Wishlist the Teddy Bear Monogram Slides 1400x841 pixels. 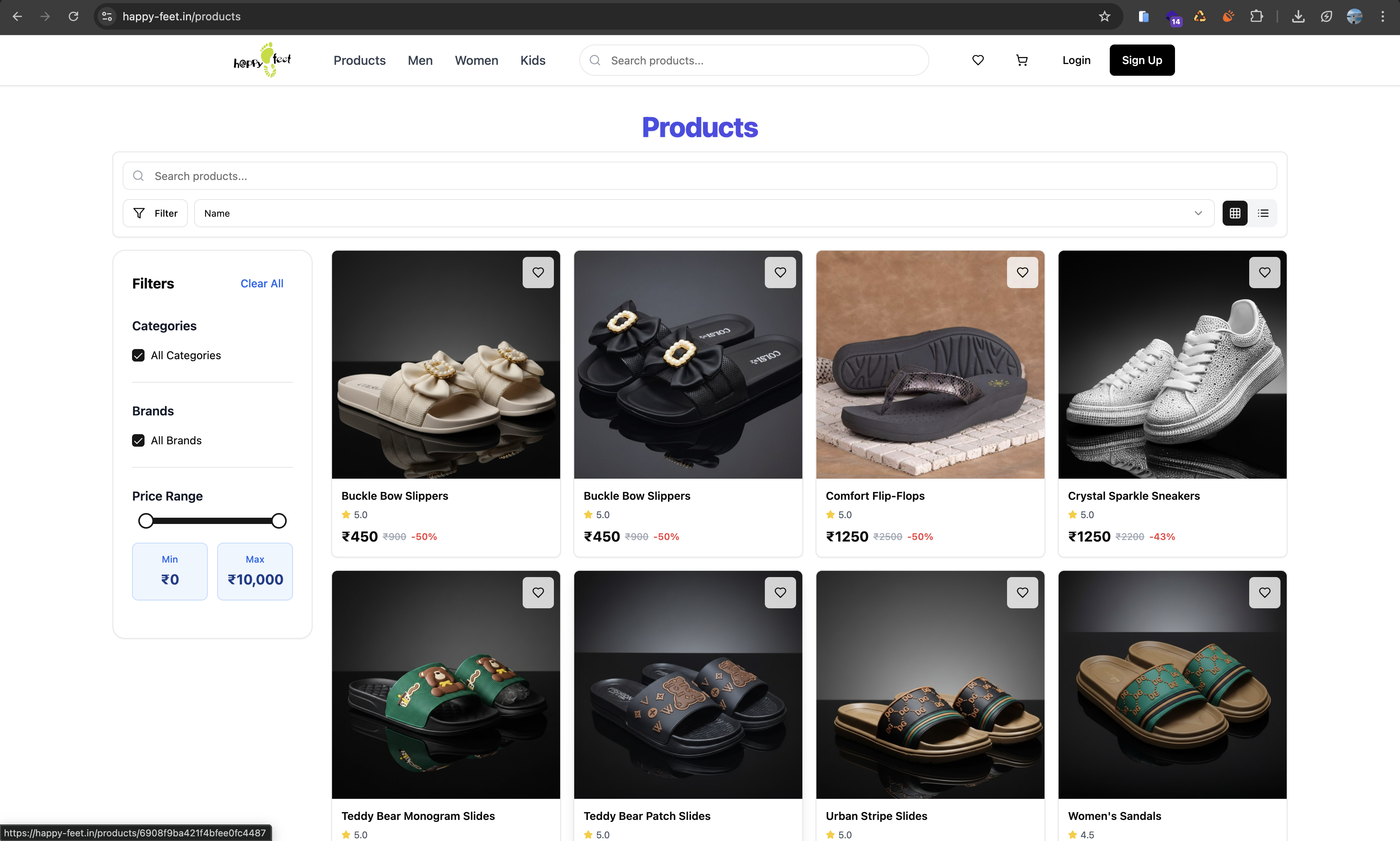[537, 592]
